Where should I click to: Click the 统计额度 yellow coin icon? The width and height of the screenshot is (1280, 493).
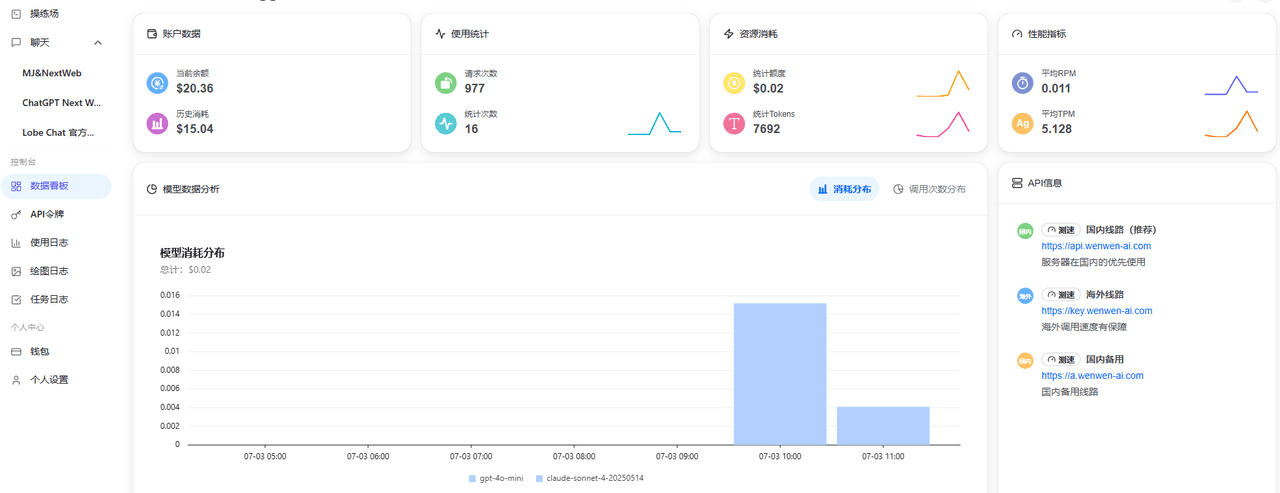point(734,83)
